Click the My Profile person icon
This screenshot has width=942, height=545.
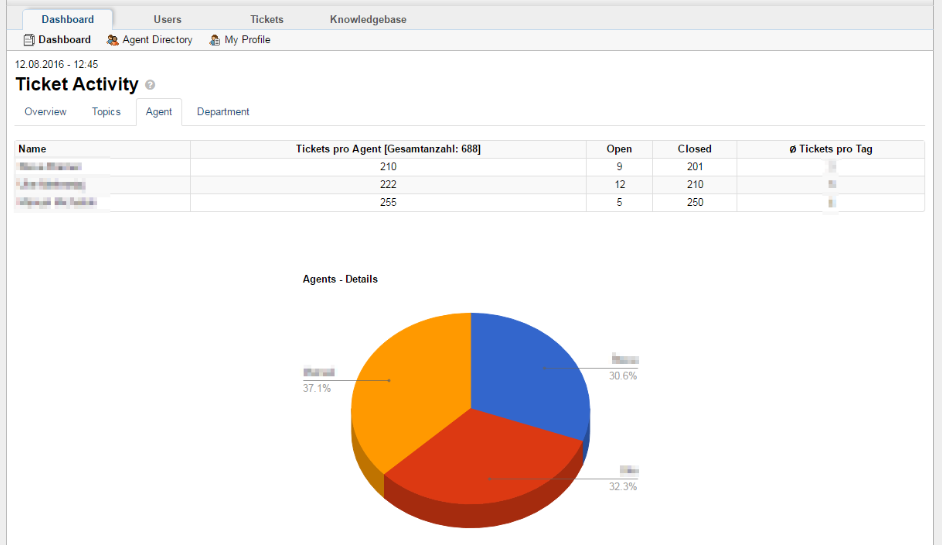[x=214, y=40]
